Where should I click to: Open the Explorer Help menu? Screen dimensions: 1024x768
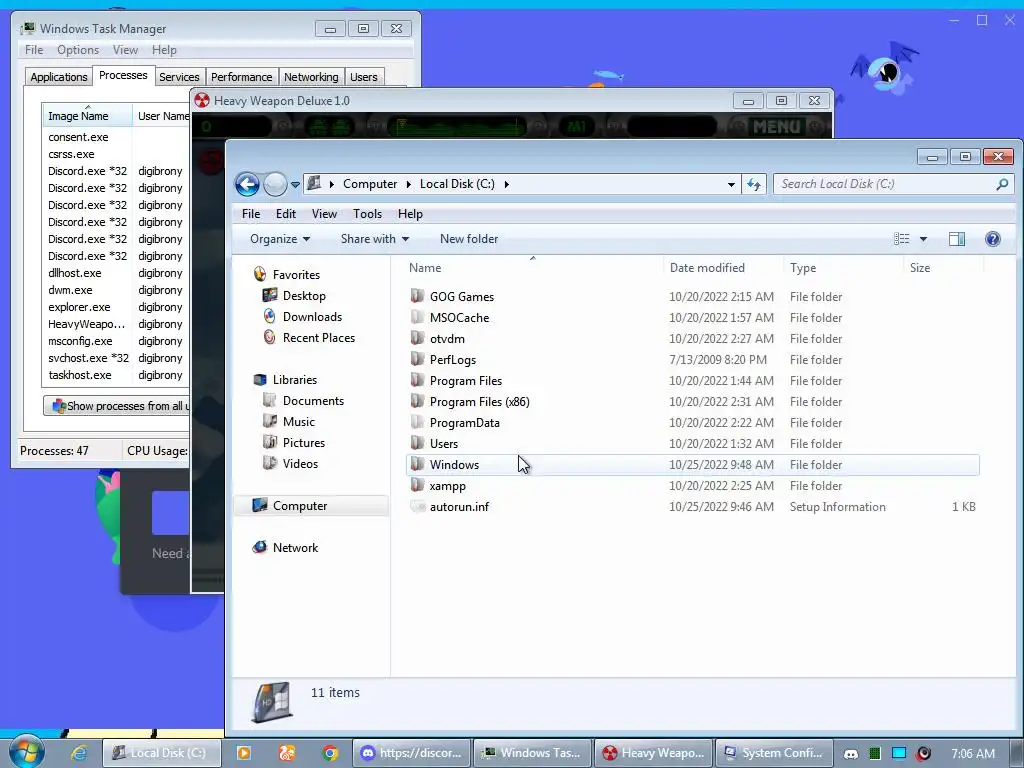pyautogui.click(x=410, y=214)
